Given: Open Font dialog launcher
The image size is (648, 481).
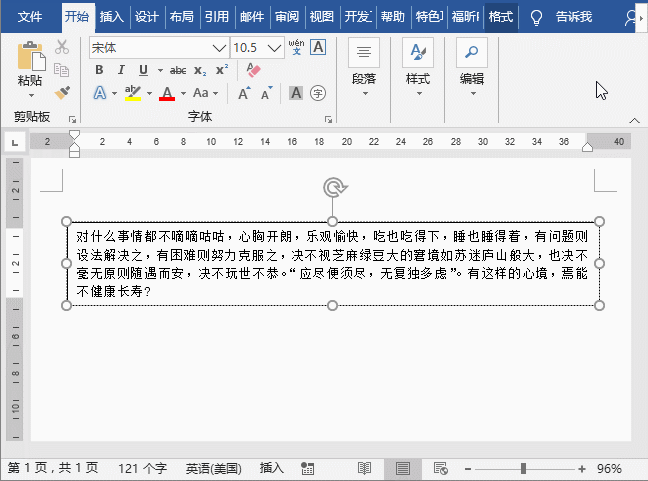Looking at the screenshot, I should click(x=328, y=119).
